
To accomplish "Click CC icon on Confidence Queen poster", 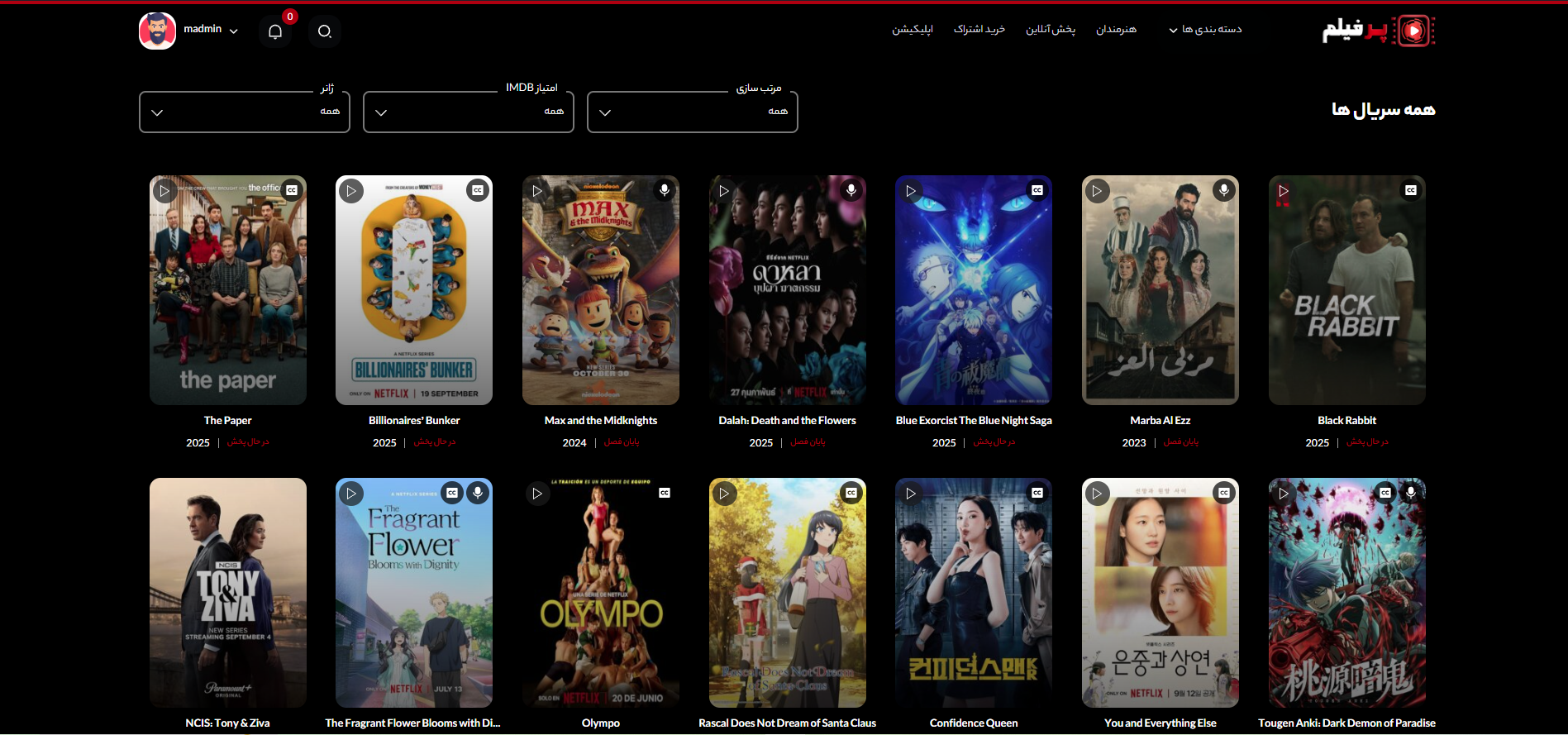I will click(x=1037, y=493).
